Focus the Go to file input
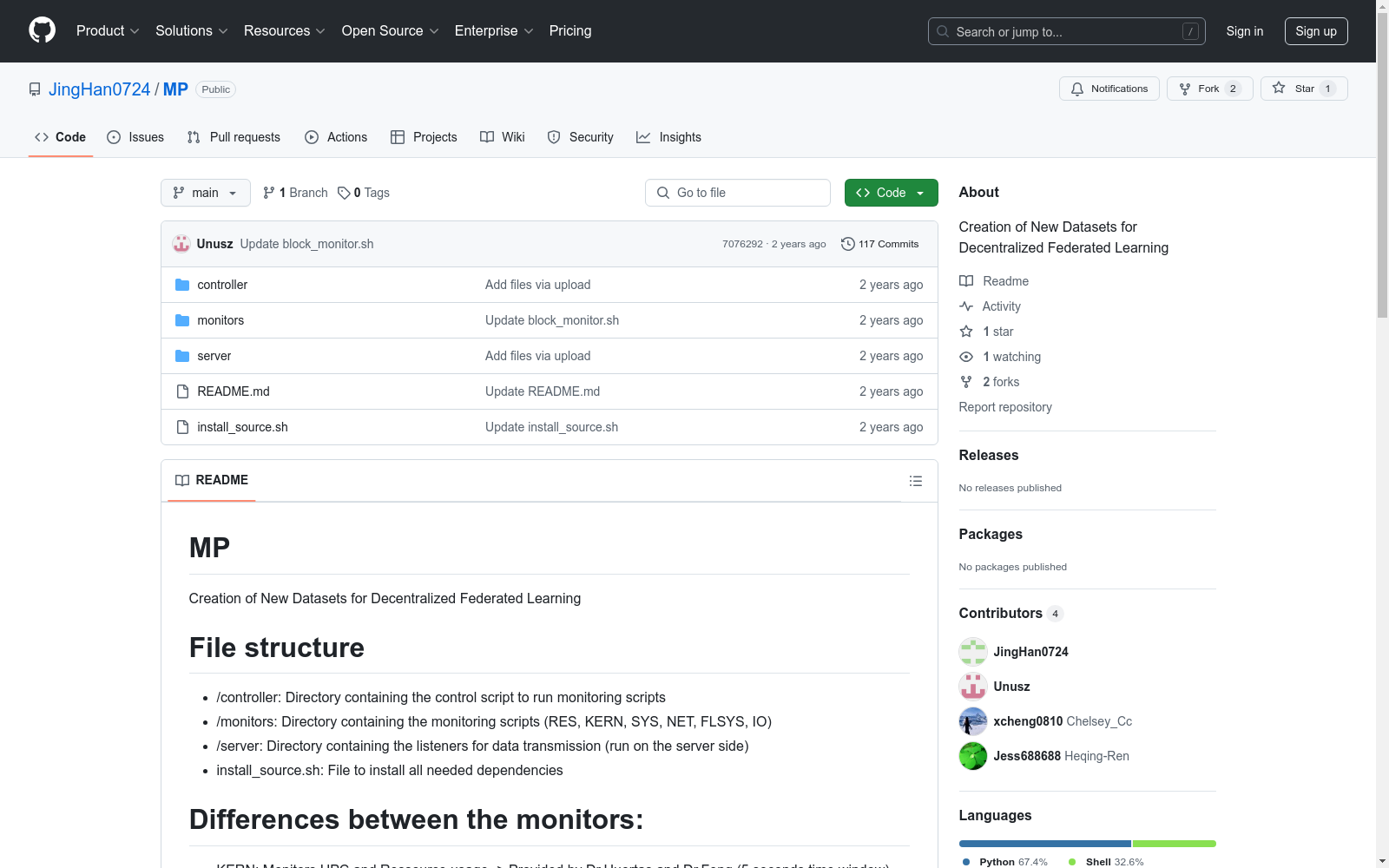Screen dimensions: 1389x868 coord(738,193)
